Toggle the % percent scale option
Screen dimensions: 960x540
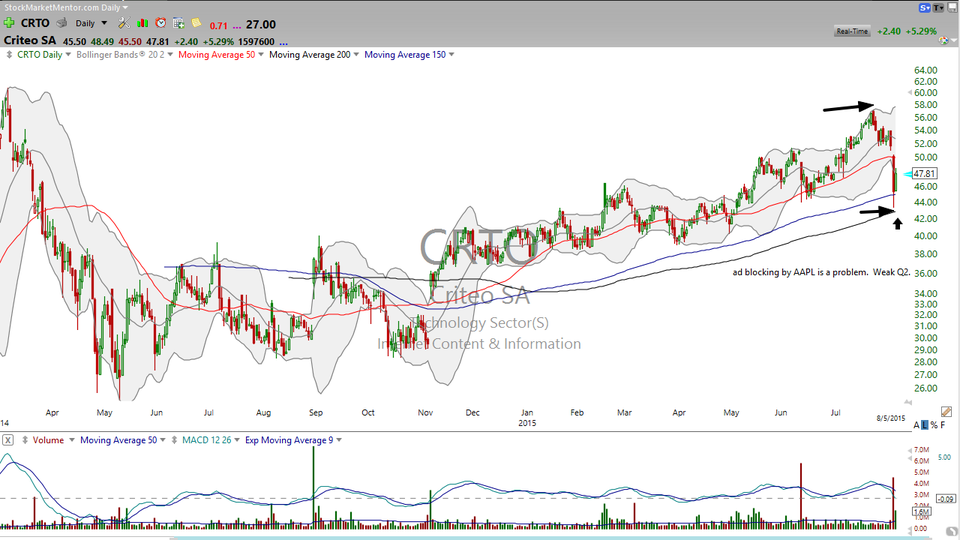click(x=934, y=425)
